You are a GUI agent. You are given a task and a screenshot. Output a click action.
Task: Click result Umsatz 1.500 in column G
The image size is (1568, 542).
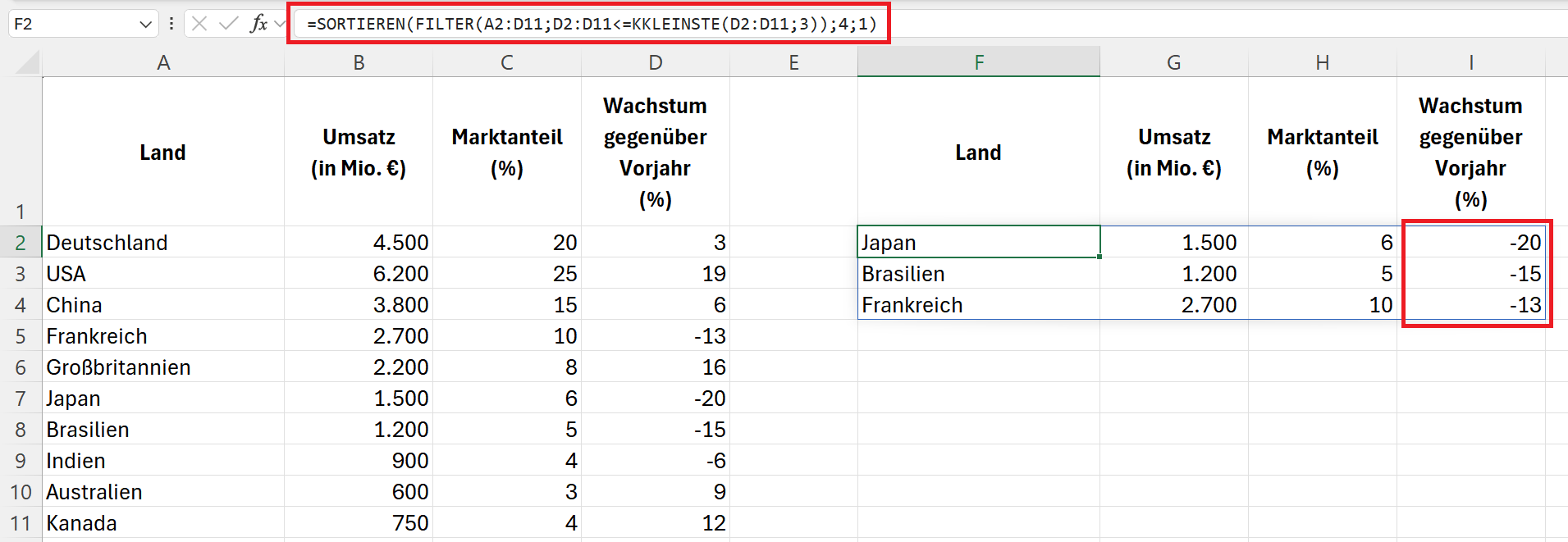(1174, 243)
